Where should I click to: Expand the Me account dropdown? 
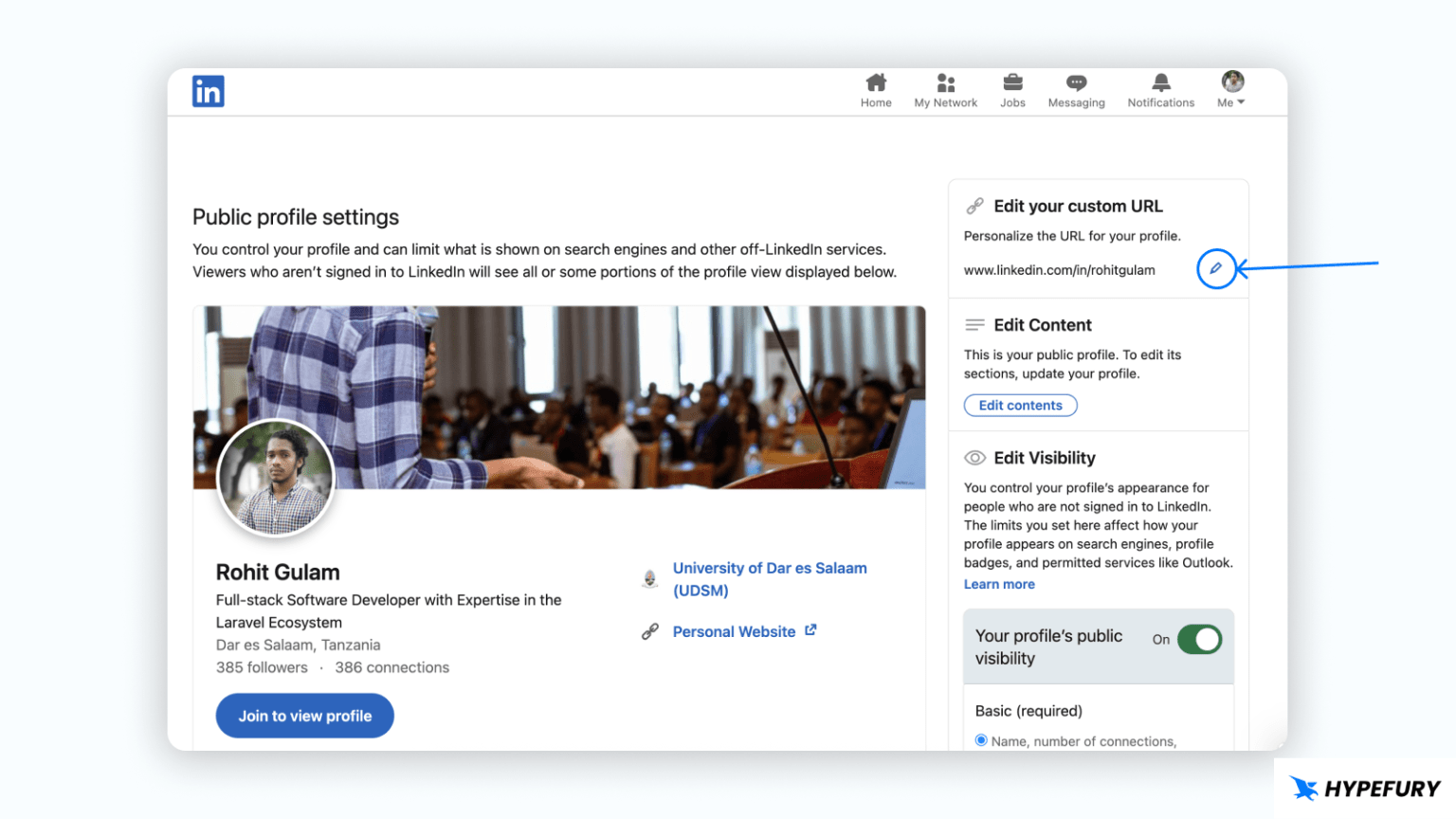(x=1231, y=90)
